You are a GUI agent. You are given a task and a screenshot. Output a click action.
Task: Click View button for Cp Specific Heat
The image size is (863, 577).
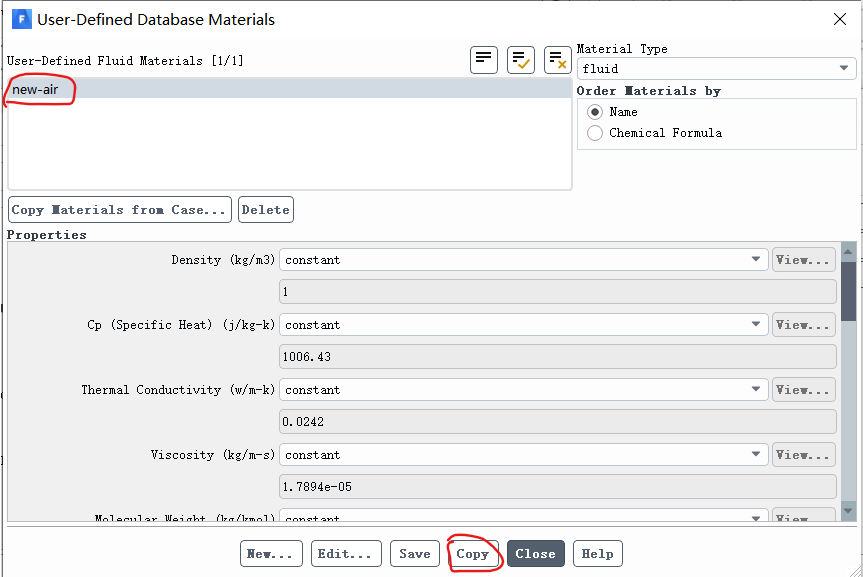(x=804, y=325)
